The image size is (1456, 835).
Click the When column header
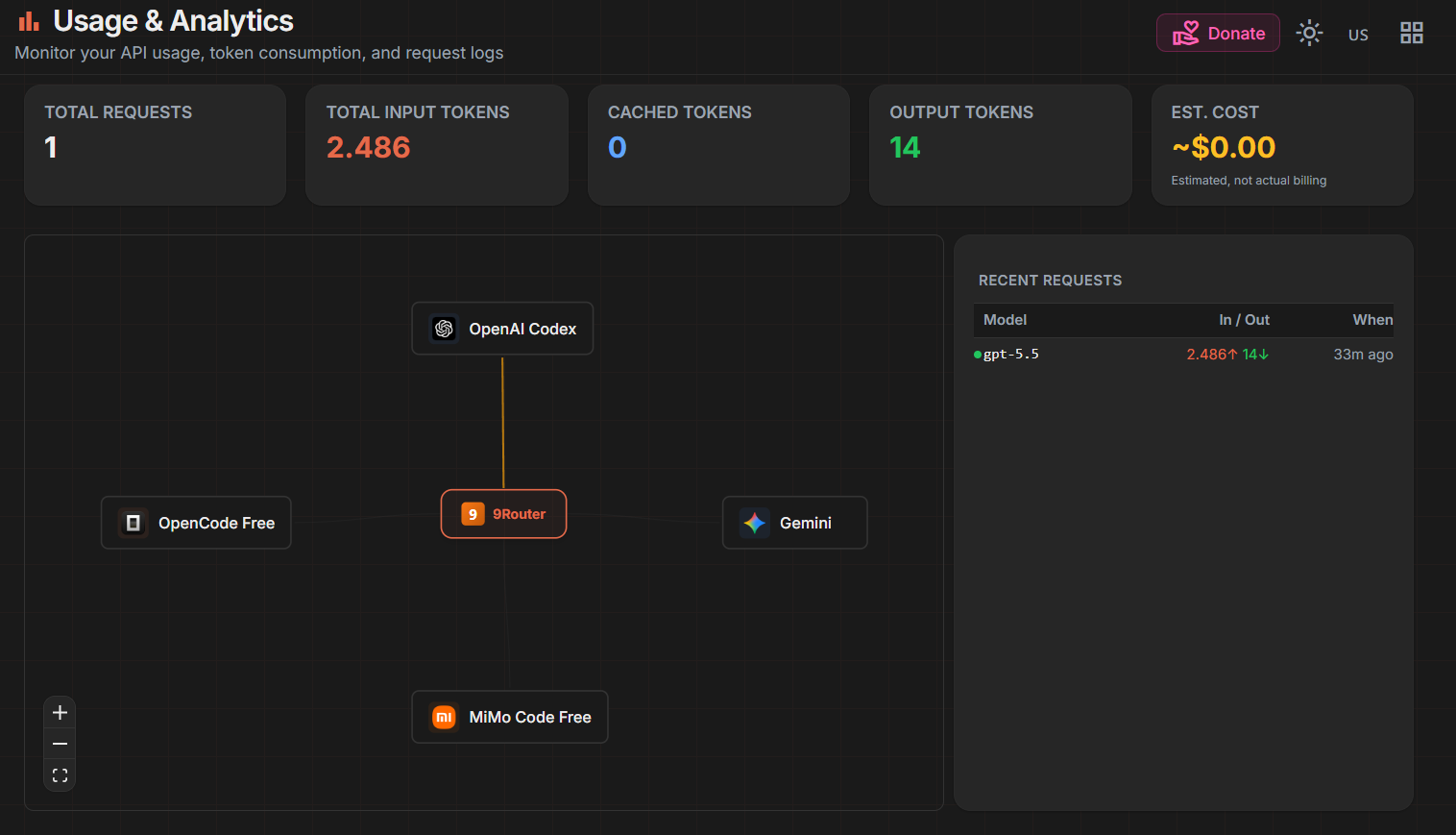point(1373,320)
